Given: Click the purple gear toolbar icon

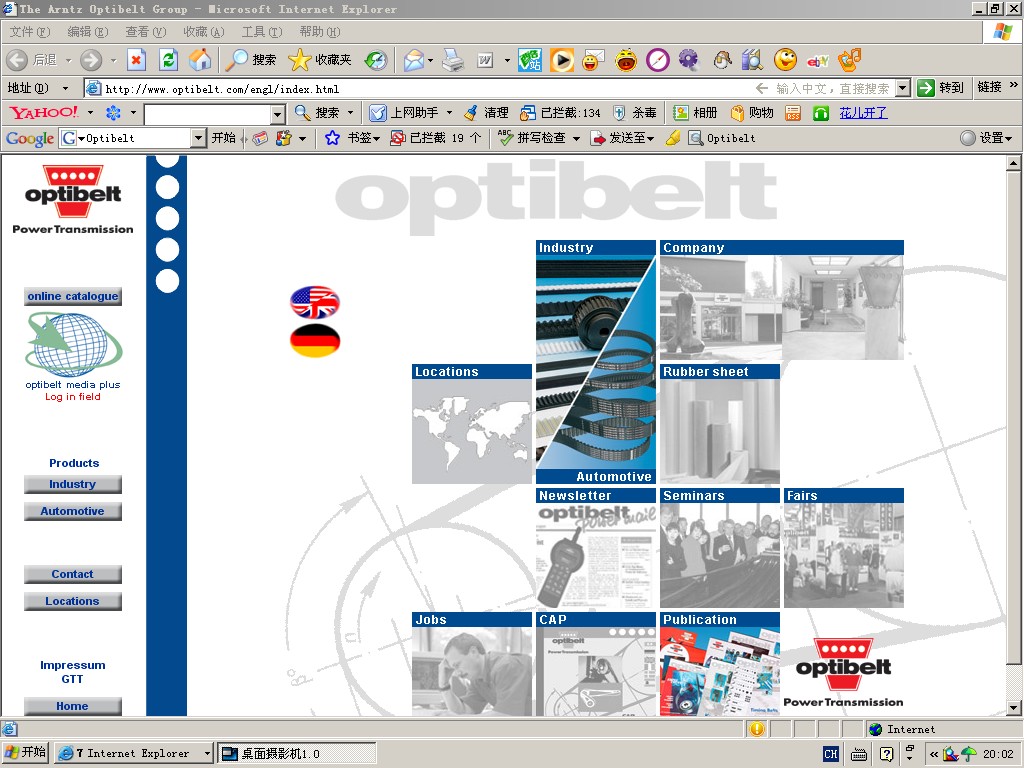Looking at the screenshot, I should [x=688, y=60].
